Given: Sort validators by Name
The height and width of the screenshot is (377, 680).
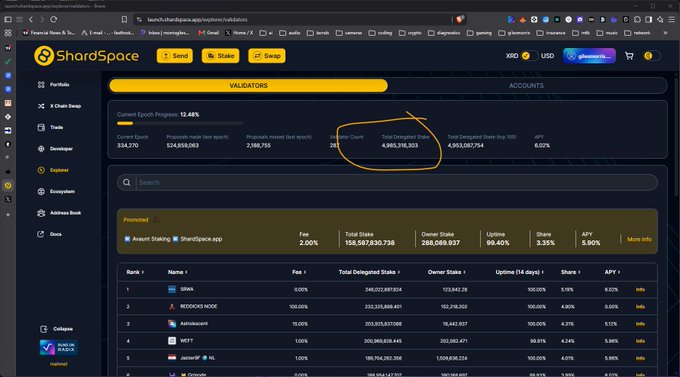Looking at the screenshot, I should click(x=177, y=272).
